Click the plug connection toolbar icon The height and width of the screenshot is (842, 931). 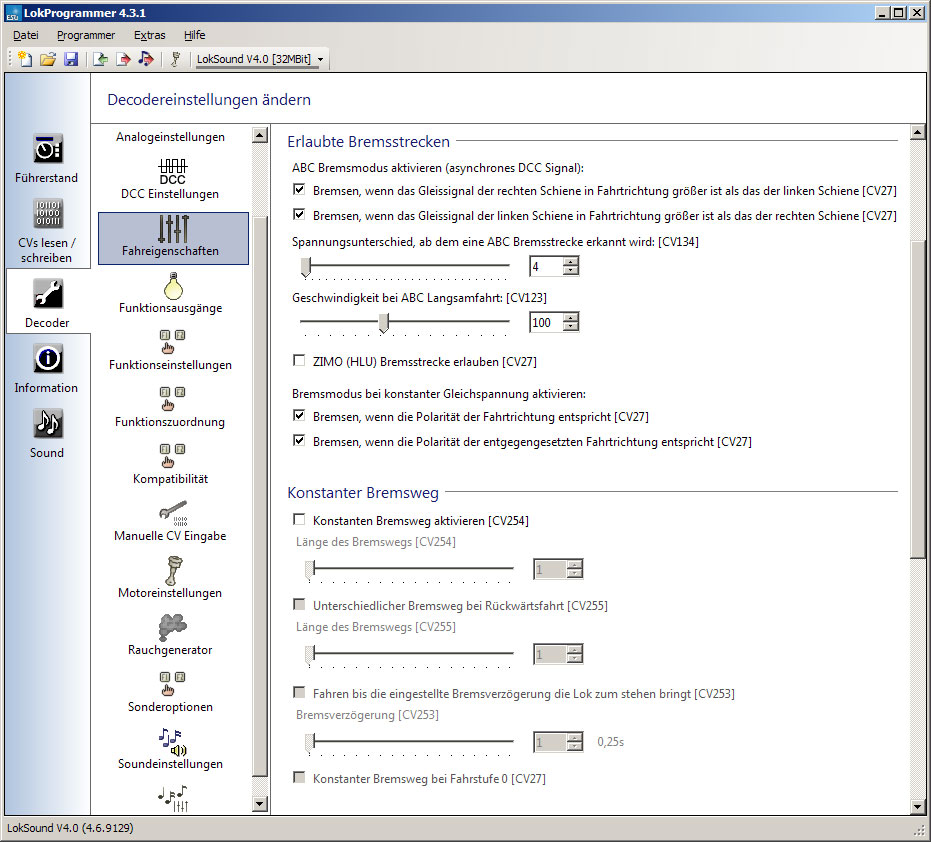tap(175, 59)
